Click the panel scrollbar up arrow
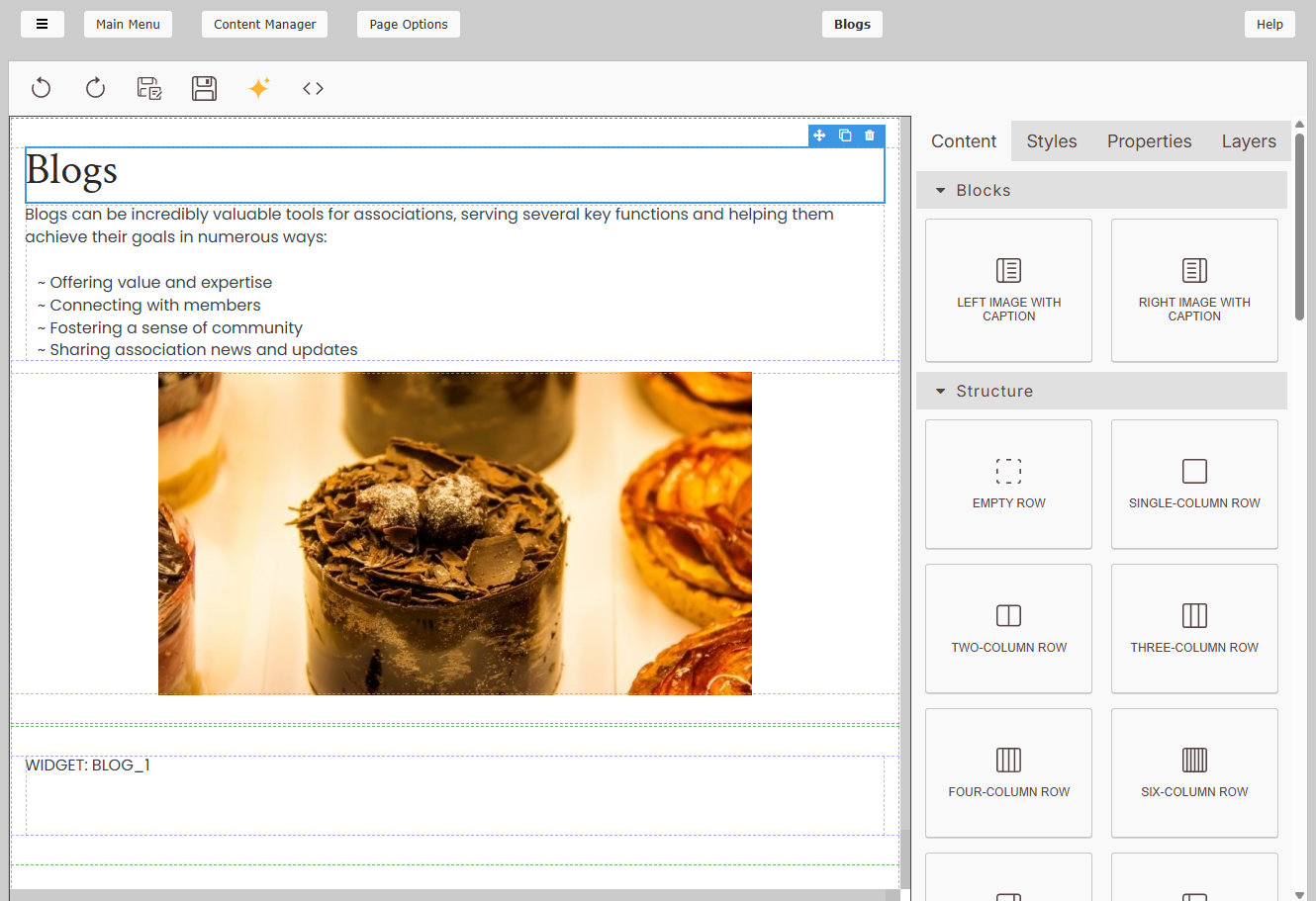 coord(1299,125)
